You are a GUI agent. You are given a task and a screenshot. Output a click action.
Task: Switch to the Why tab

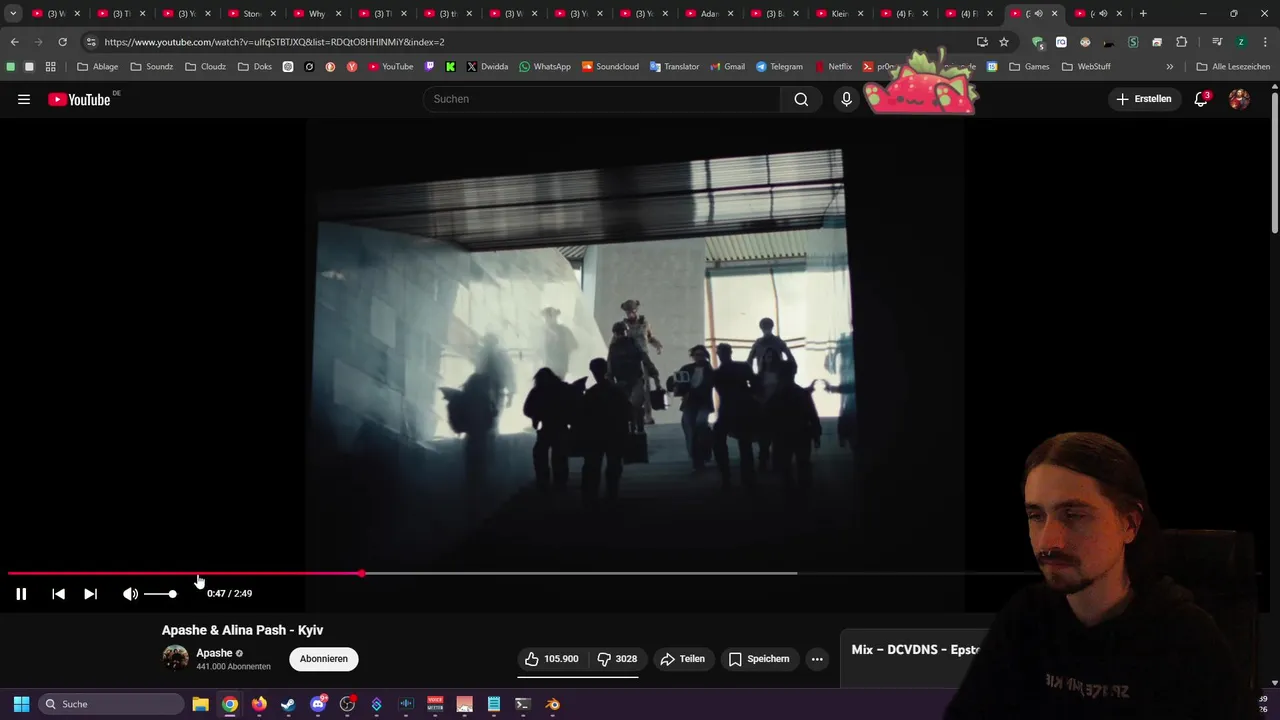pos(317,14)
